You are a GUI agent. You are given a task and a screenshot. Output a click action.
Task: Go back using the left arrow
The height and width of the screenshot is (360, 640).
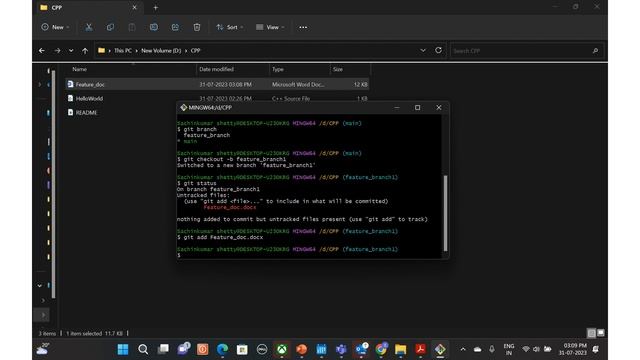[x=42, y=51]
